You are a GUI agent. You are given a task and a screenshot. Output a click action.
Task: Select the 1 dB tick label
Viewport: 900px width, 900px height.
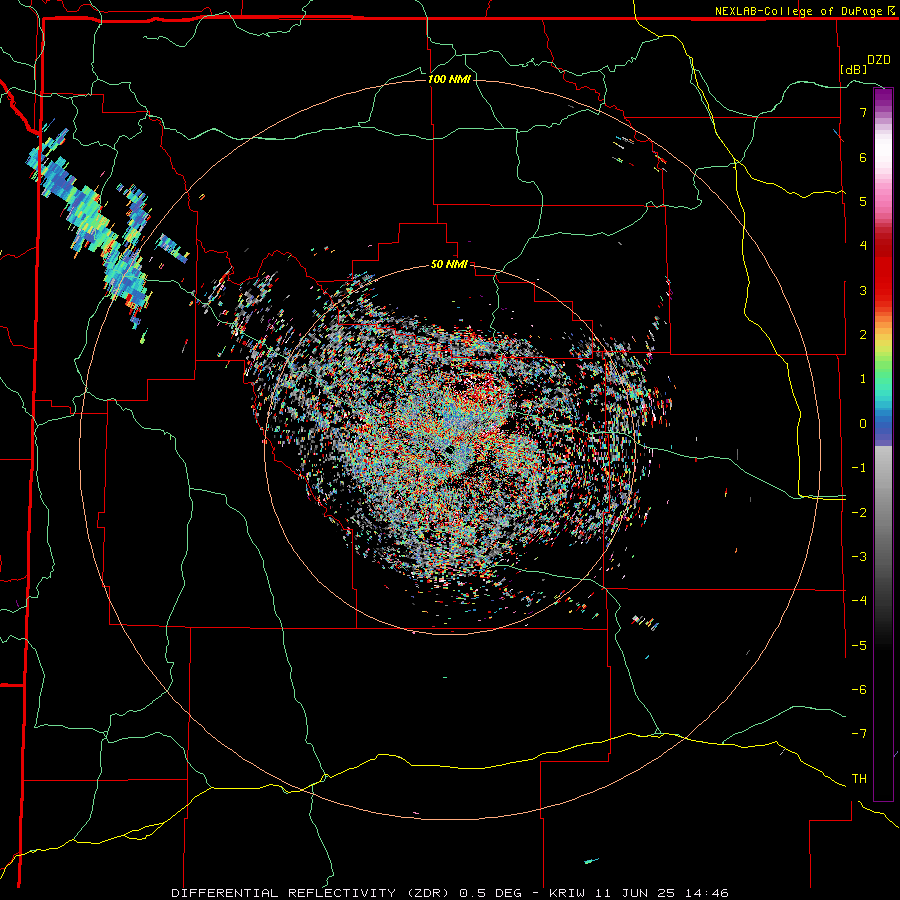[863, 379]
